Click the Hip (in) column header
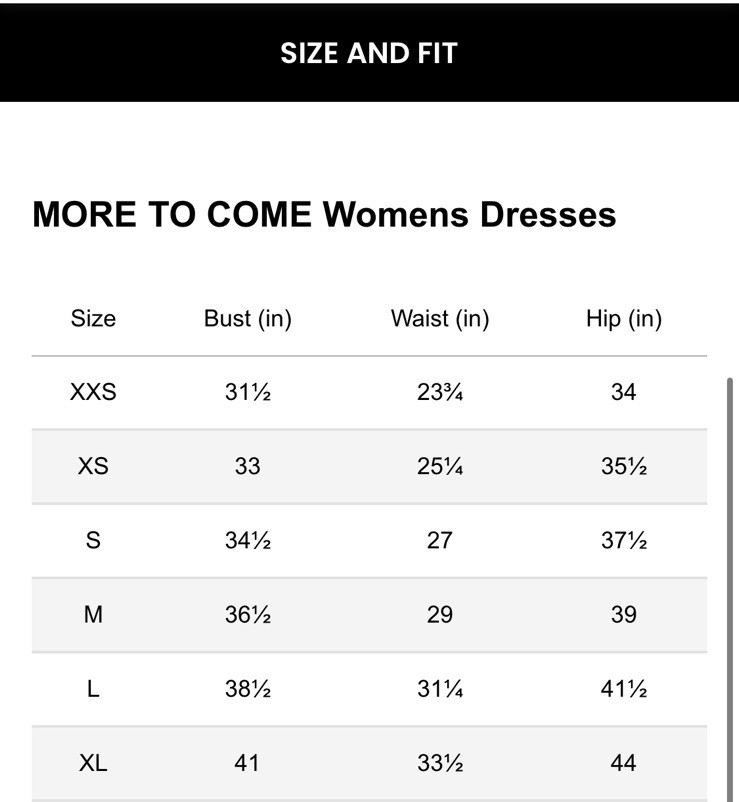739x802 pixels. tap(623, 319)
